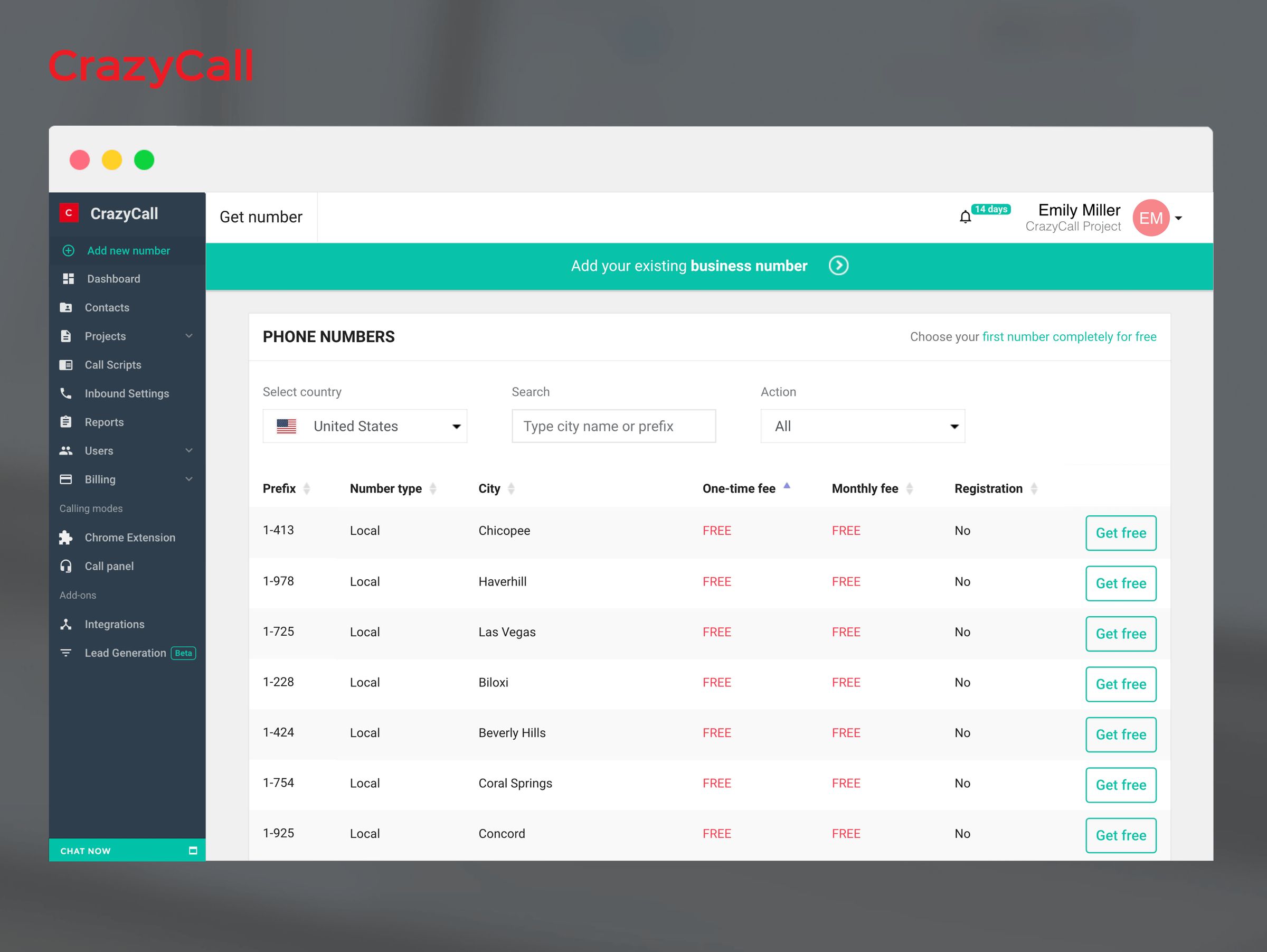The height and width of the screenshot is (952, 1267).
Task: Switch to the Get number tab
Action: pos(261,216)
